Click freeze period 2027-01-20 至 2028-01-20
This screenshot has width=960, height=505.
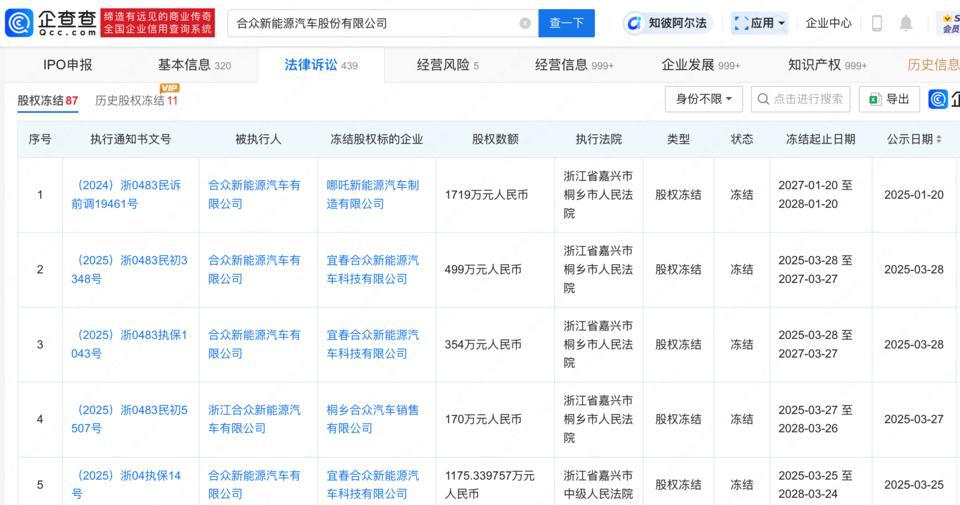(x=815, y=195)
